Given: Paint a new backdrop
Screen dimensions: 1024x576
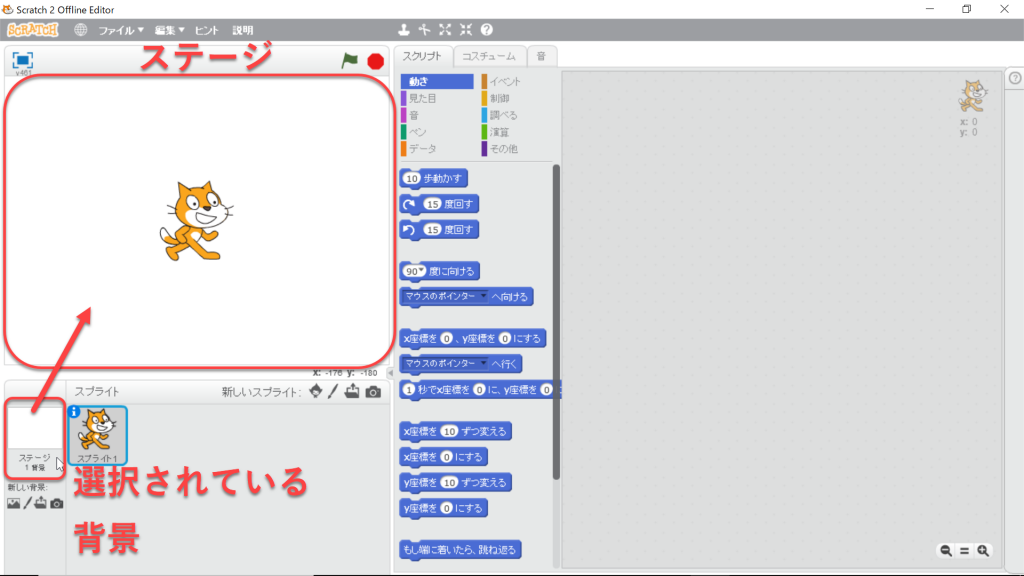Looking at the screenshot, I should point(27,503).
